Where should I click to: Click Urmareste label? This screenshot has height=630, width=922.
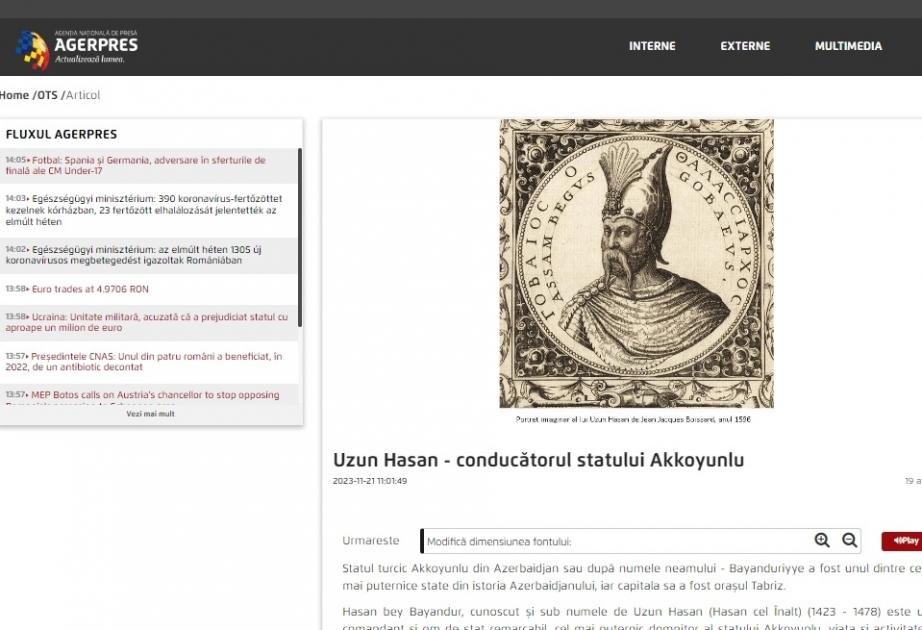[x=370, y=541]
